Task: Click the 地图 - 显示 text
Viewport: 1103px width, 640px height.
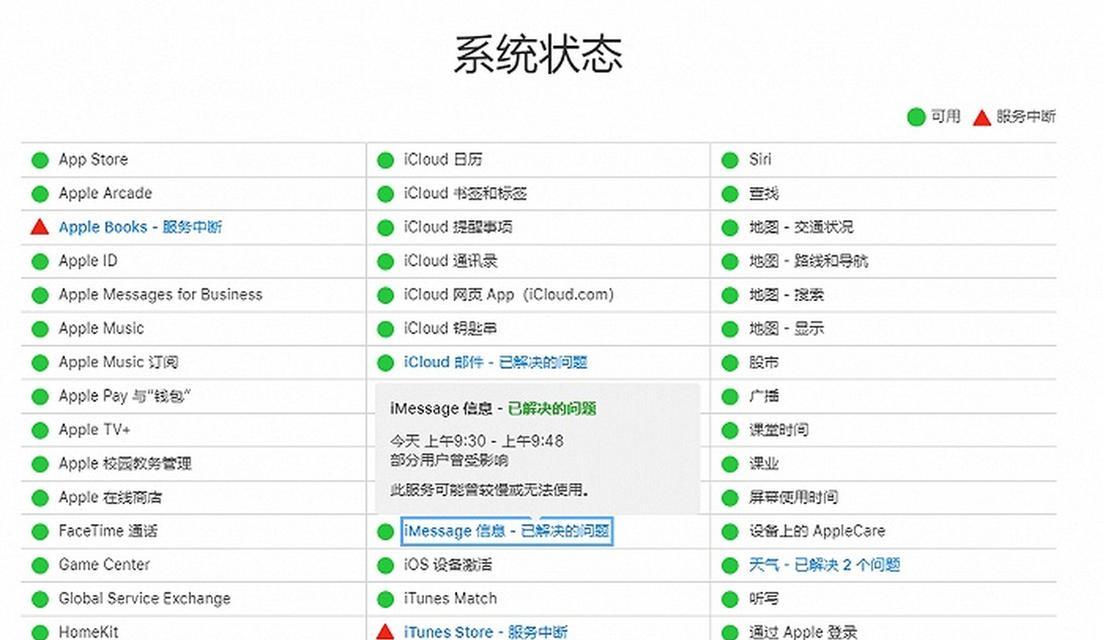Action: (786, 328)
